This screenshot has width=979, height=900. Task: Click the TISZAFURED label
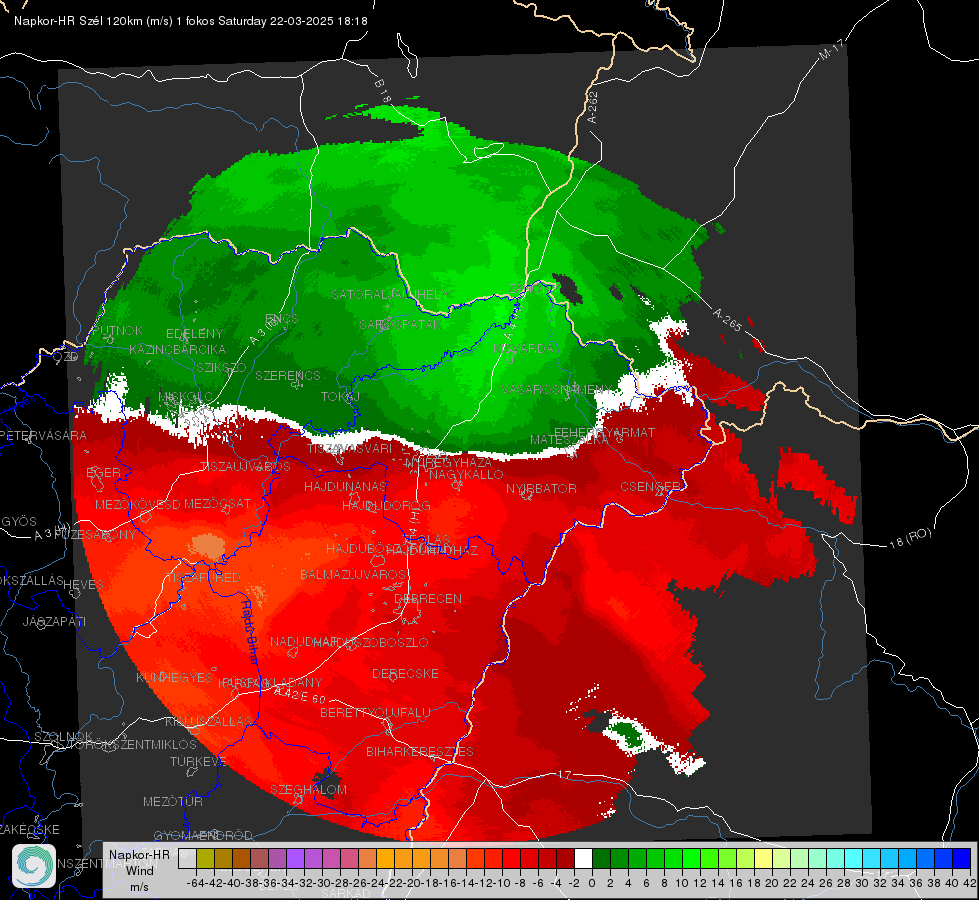[202, 578]
